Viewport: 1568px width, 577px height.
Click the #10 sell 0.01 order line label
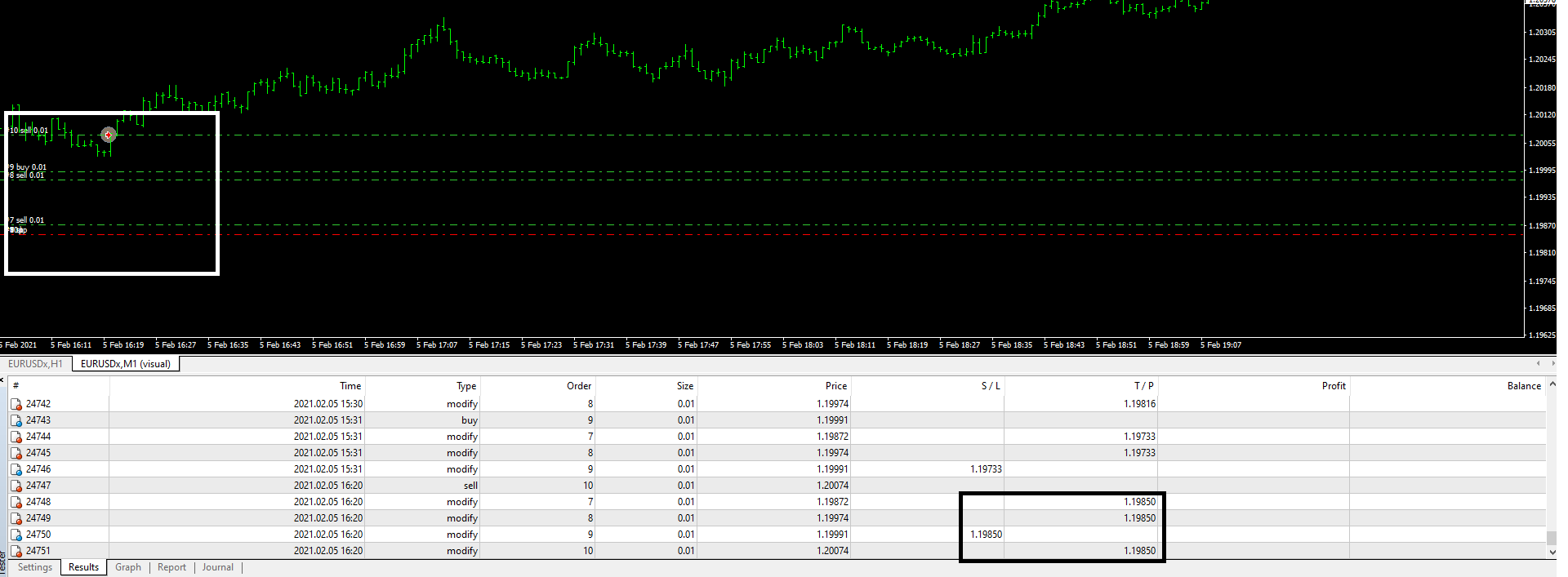(x=29, y=131)
